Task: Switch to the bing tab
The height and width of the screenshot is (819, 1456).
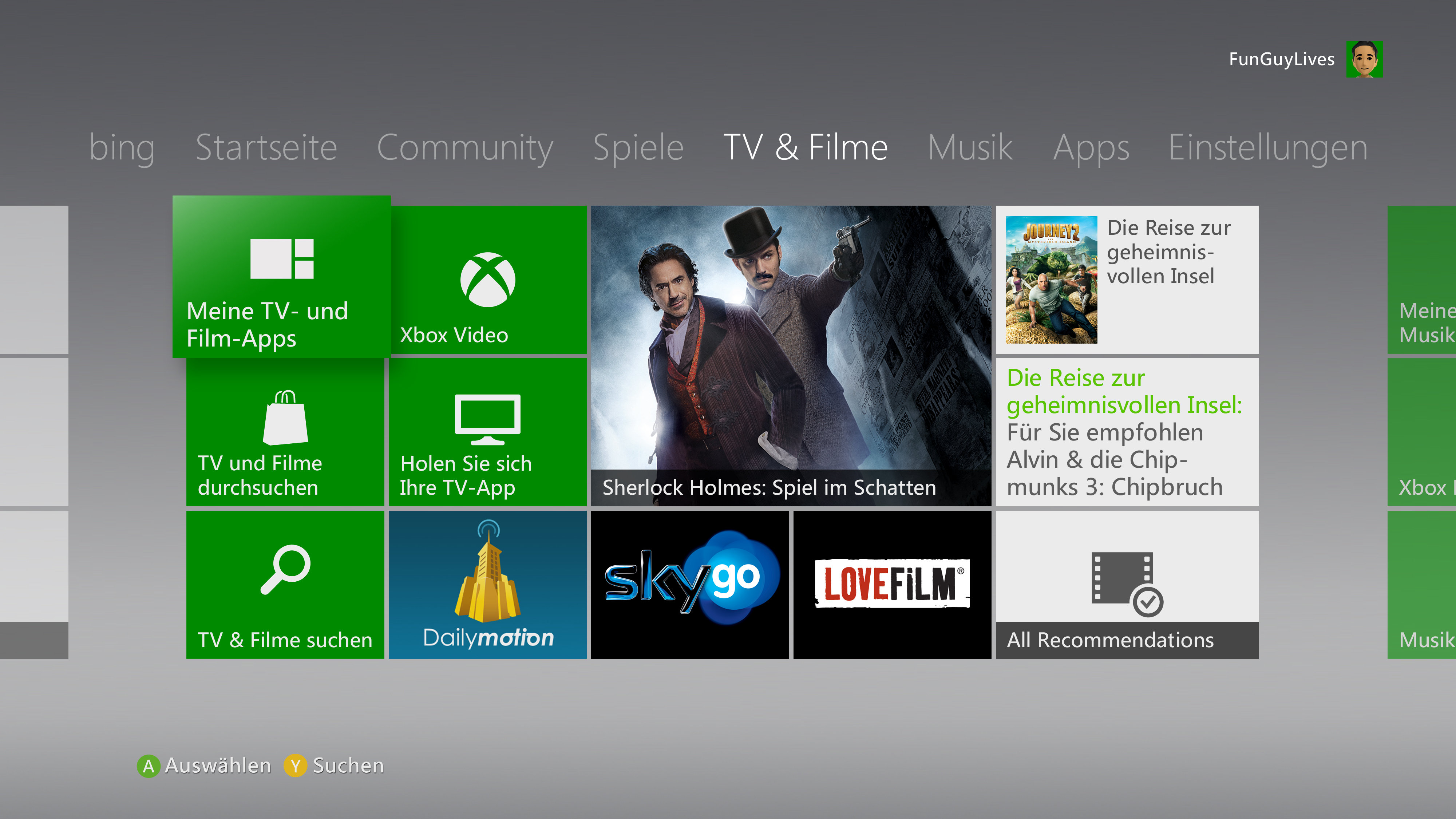Action: [x=122, y=147]
